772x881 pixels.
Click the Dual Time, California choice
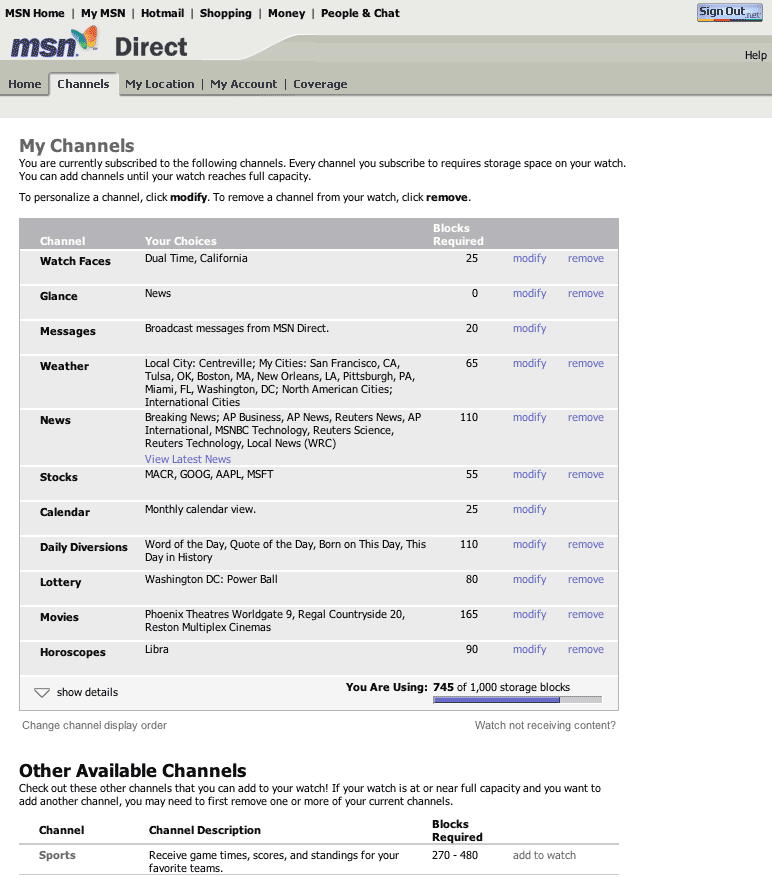pyautogui.click(x=196, y=258)
